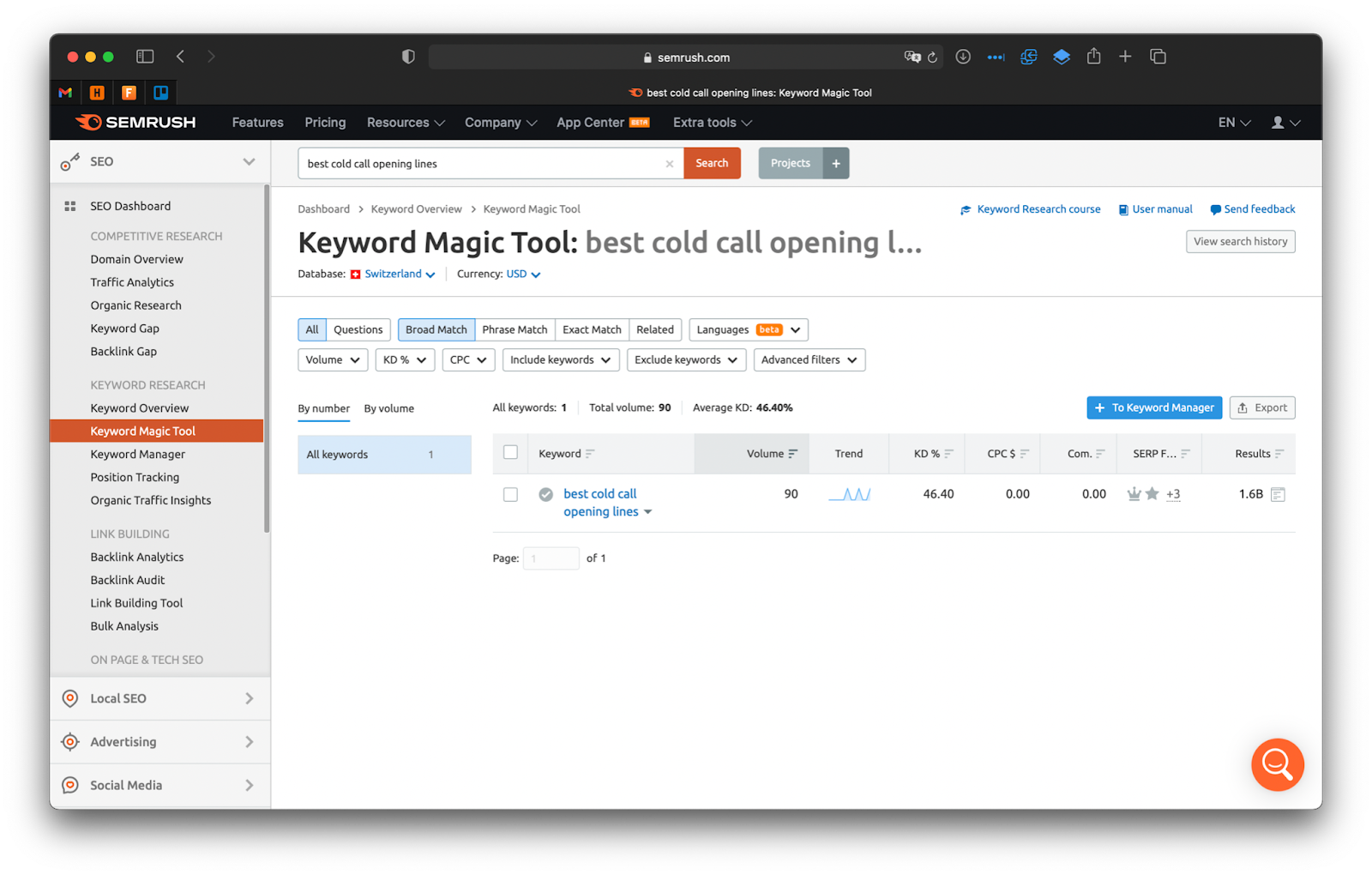1372x875 pixels.
Task: Open the user account icon menu
Action: pyautogui.click(x=1285, y=123)
